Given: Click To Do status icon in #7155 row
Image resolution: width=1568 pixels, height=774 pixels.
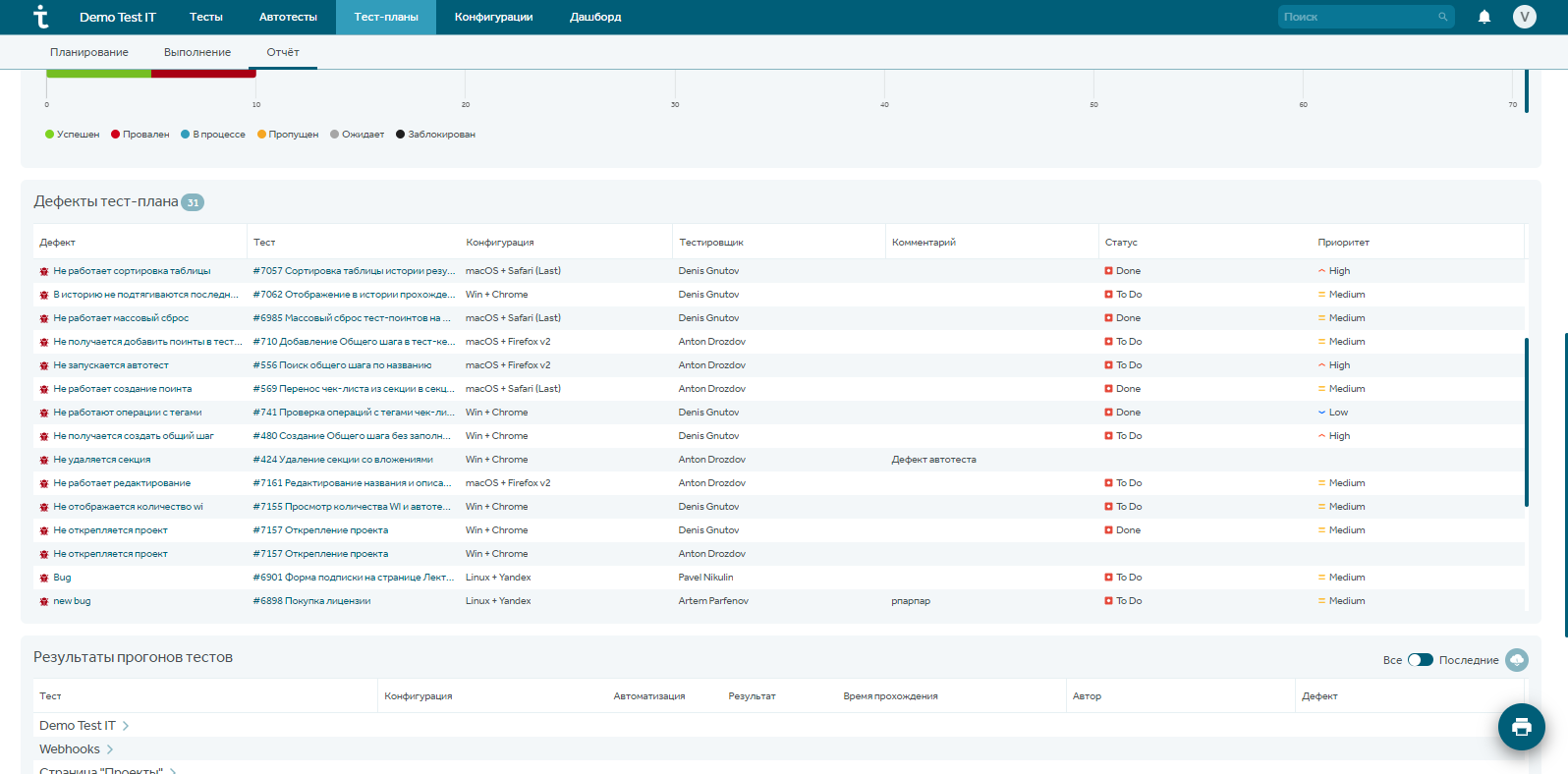Looking at the screenshot, I should [1108, 507].
